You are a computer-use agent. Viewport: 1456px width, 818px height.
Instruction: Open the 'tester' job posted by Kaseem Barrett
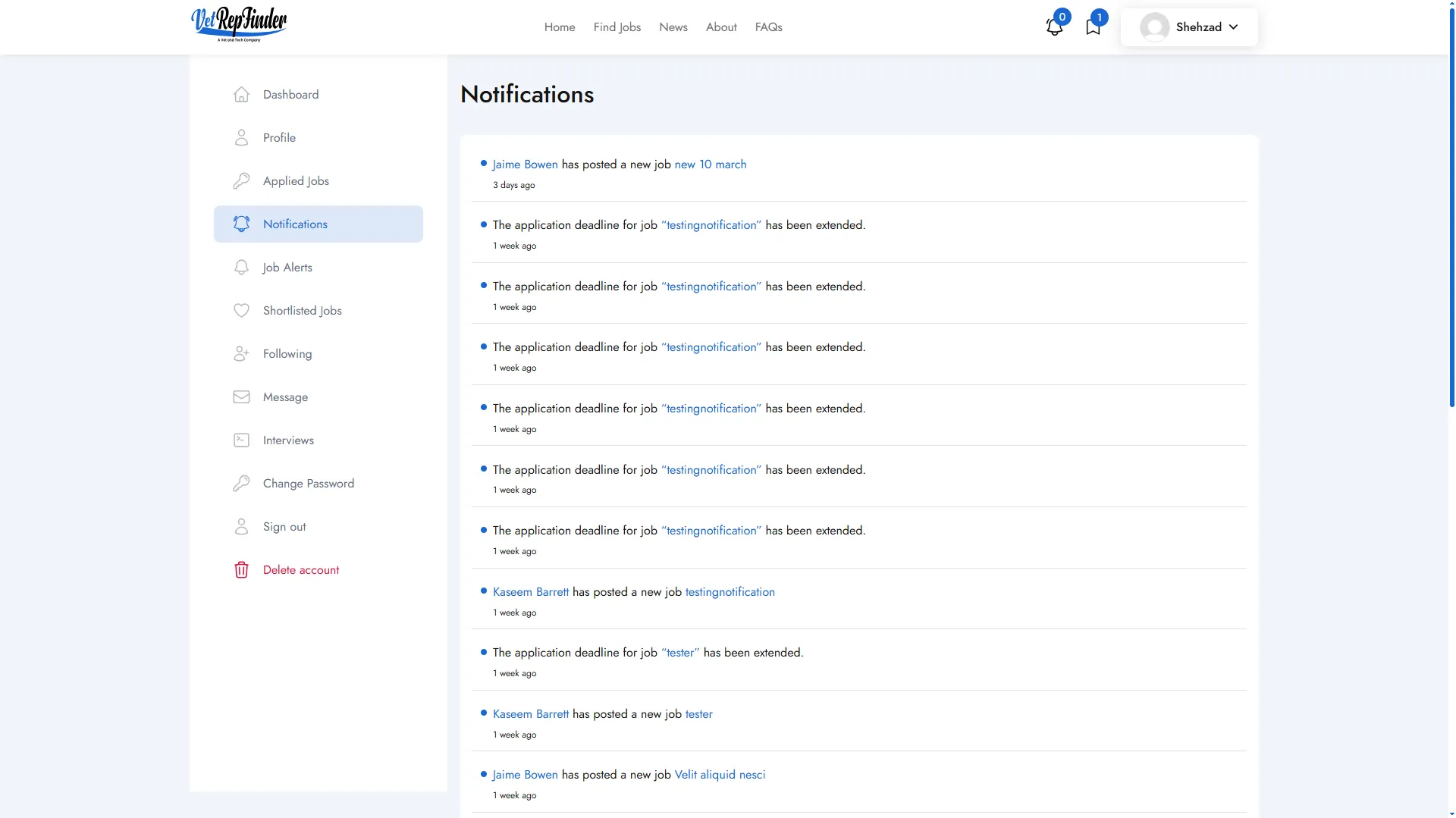698,714
